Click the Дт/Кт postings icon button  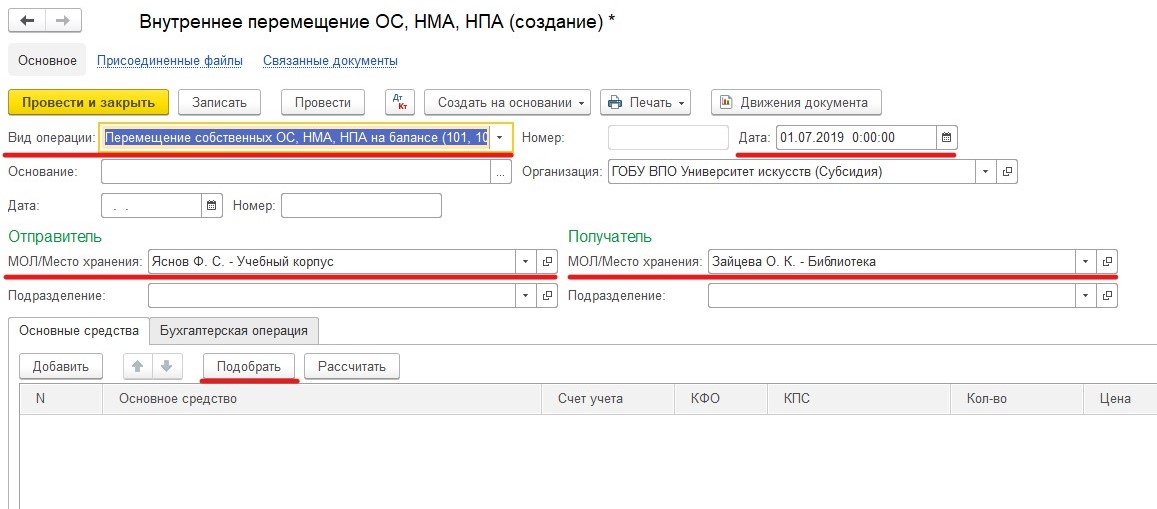(399, 102)
